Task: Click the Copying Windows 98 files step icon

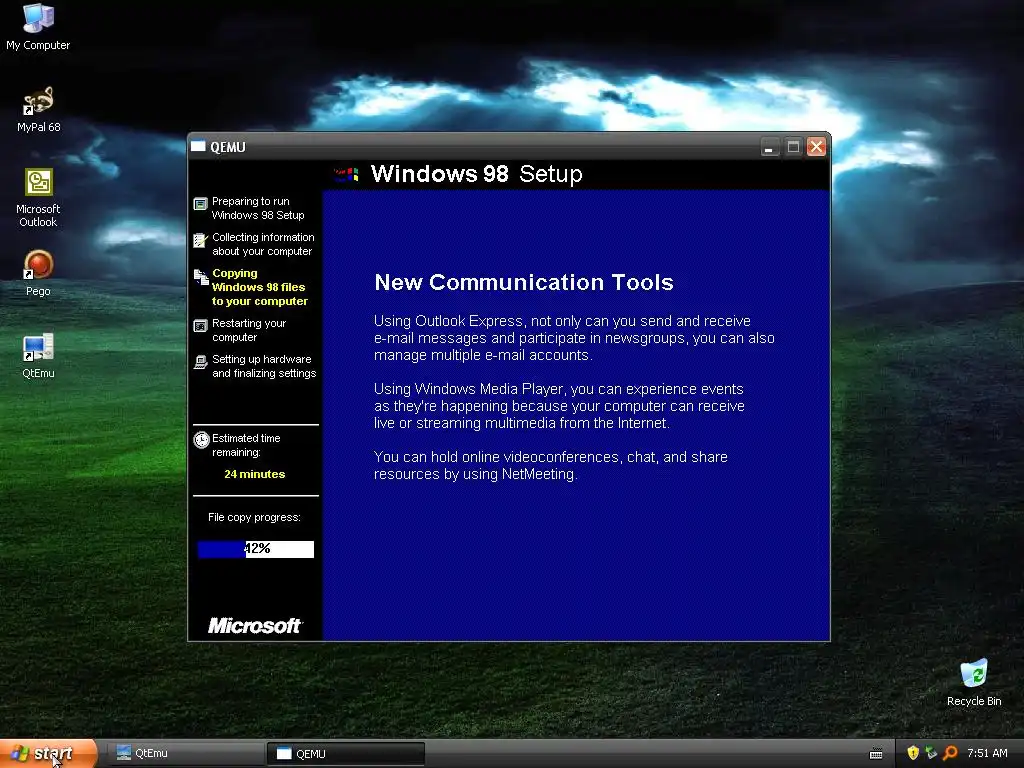Action: pos(200,277)
